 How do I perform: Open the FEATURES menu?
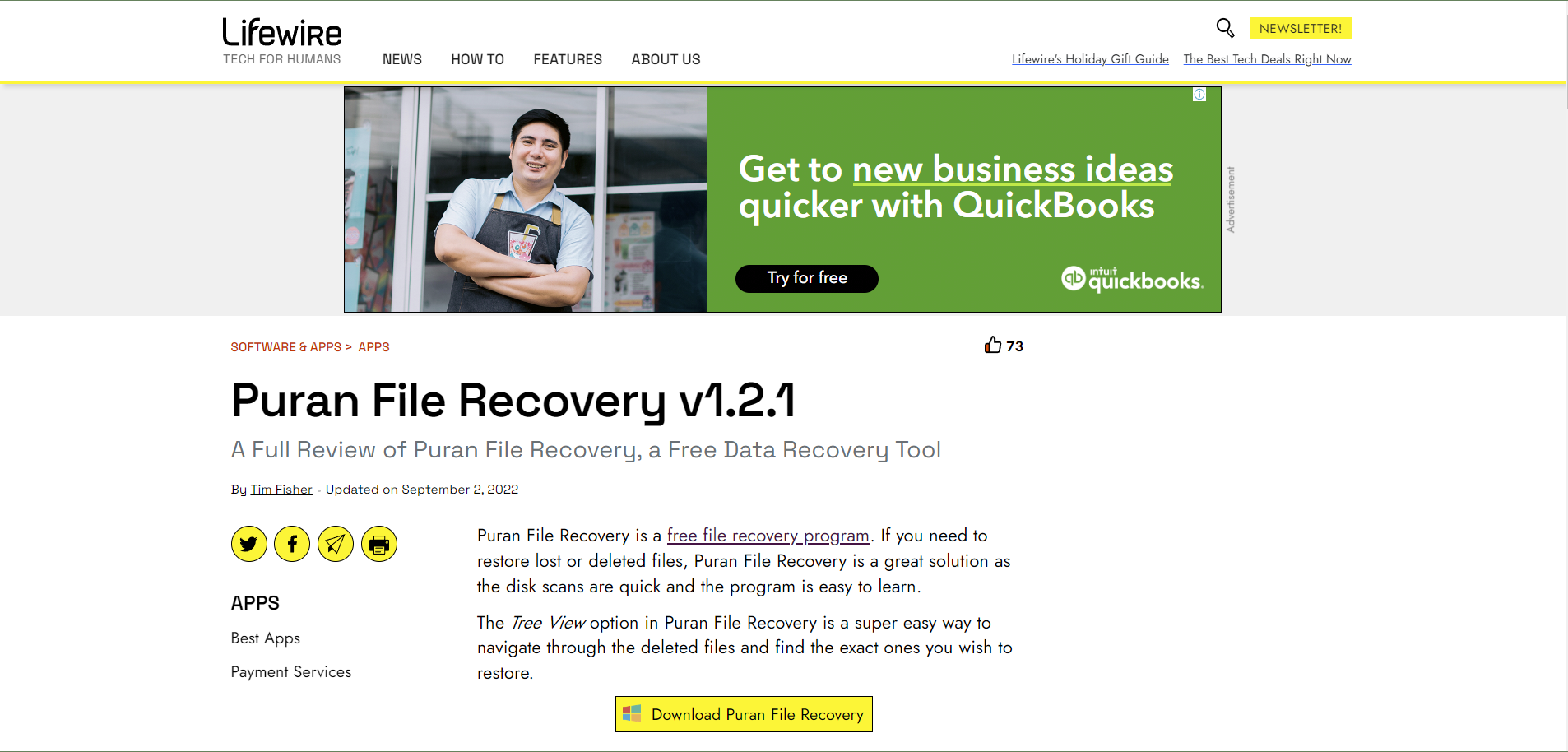point(568,59)
